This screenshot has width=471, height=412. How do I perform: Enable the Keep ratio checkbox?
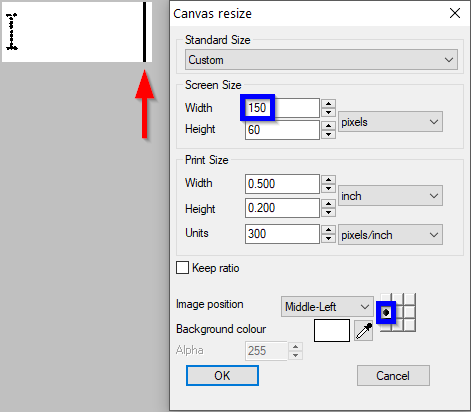coord(182,268)
